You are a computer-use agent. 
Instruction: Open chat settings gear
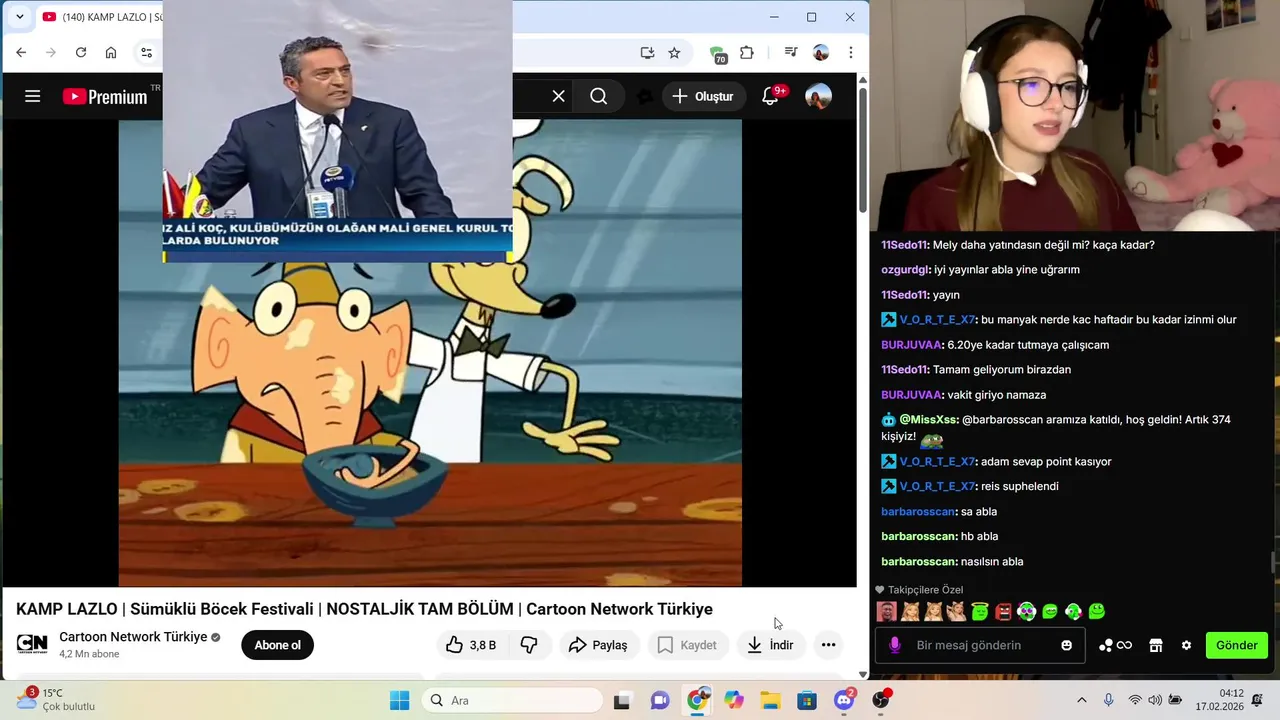pyautogui.click(x=1186, y=645)
